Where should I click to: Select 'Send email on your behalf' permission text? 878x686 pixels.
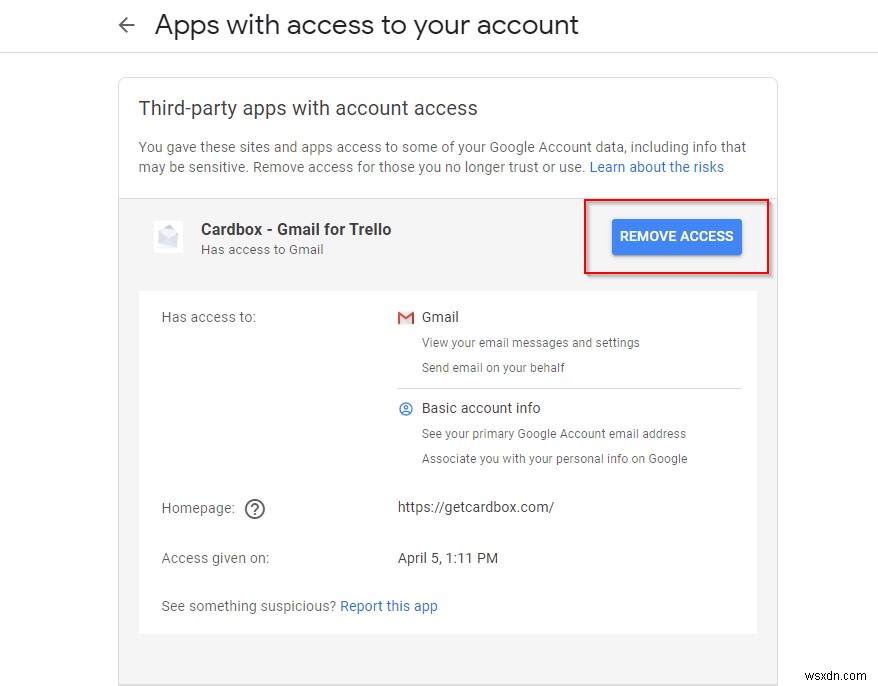pos(493,368)
